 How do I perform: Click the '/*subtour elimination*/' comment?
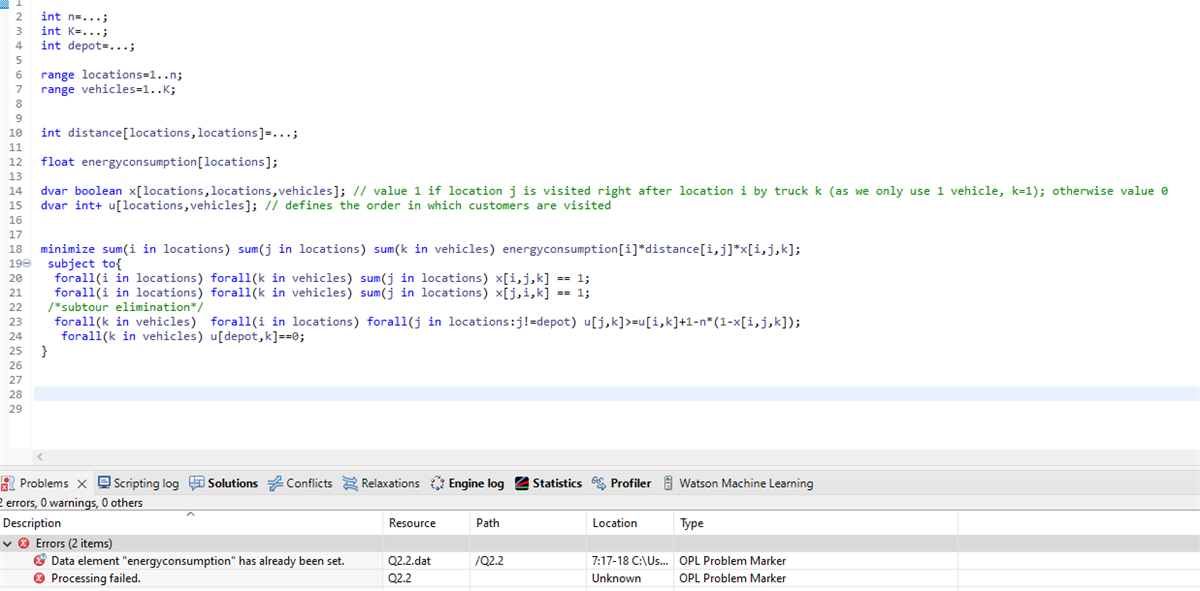(x=126, y=307)
